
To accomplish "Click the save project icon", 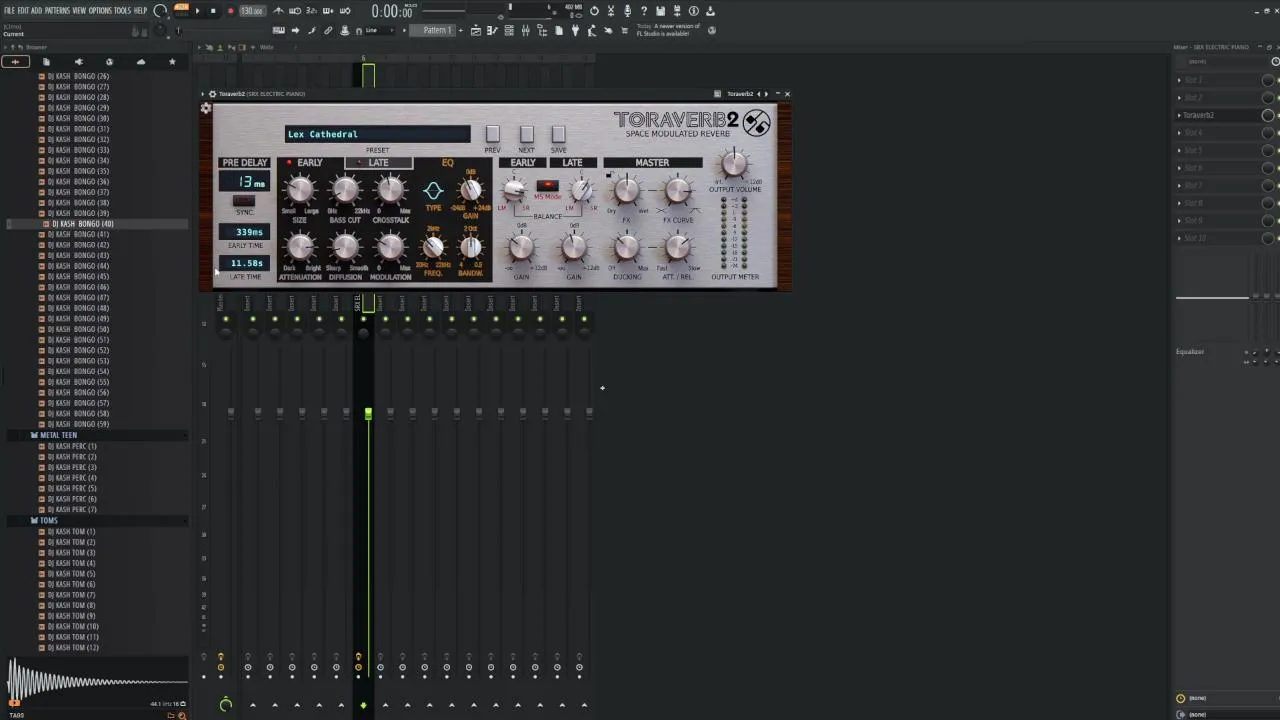I will click(660, 11).
